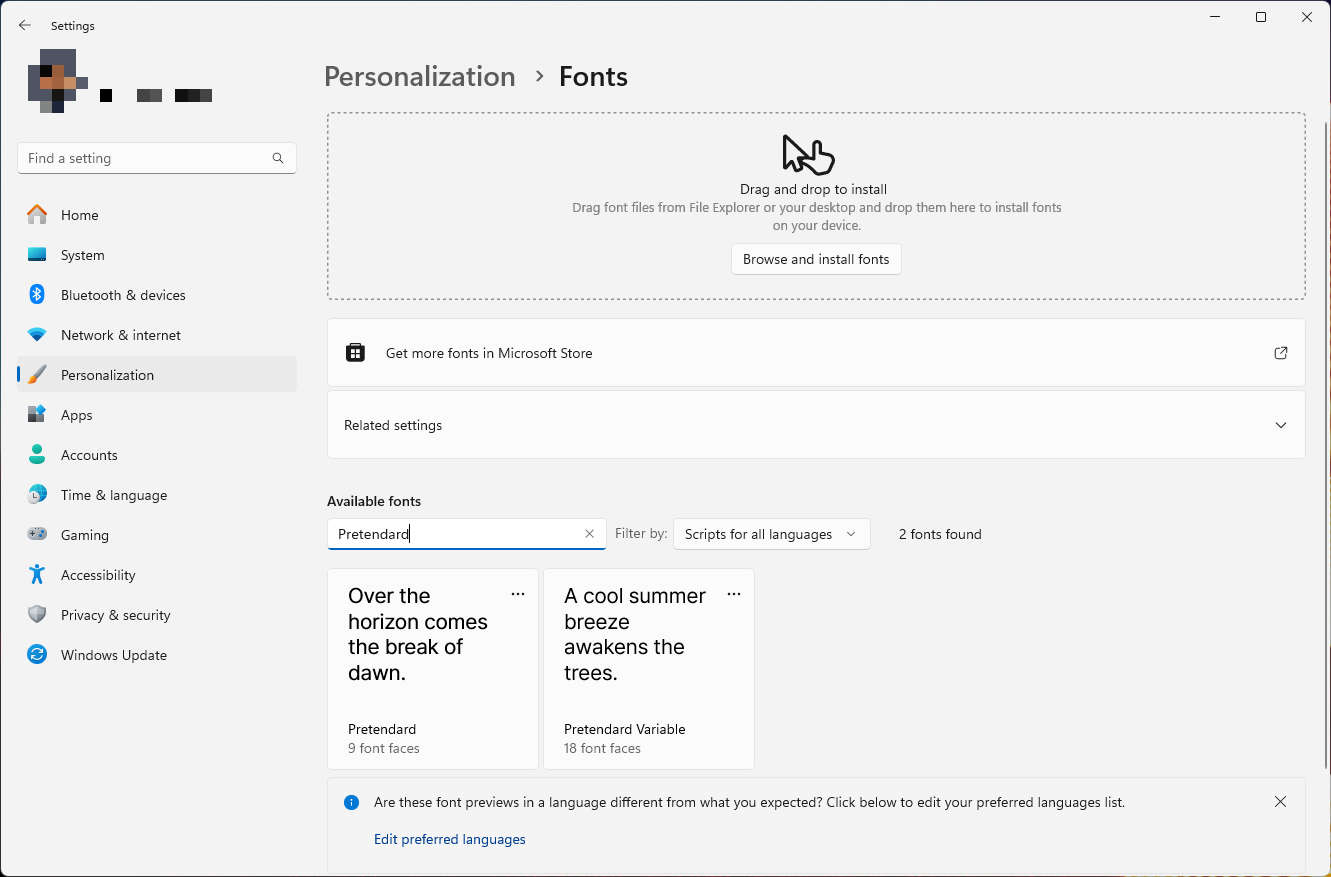
Task: Click the "18 font faces" label
Action: coord(602,748)
